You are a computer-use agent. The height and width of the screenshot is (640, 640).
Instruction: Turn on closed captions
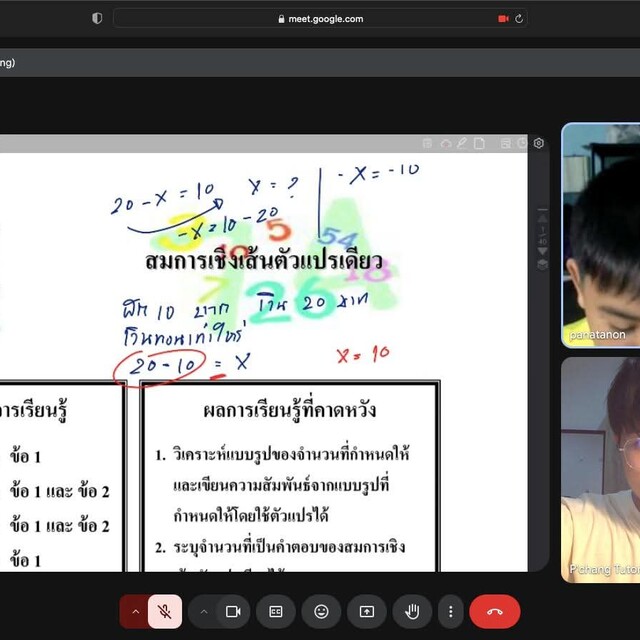(x=276, y=611)
